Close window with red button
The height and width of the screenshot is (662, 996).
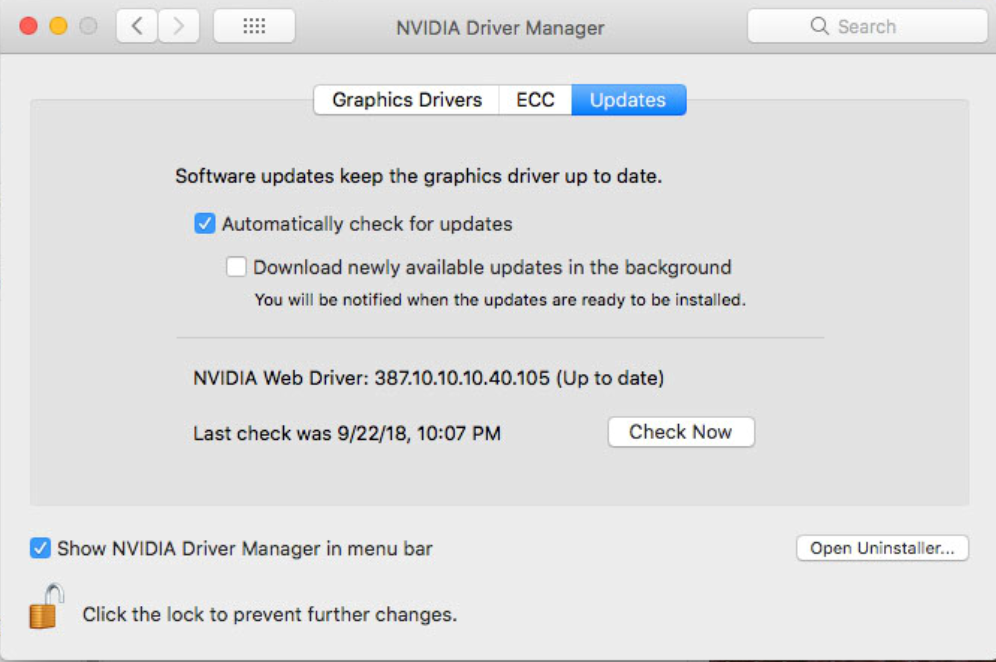pyautogui.click(x=29, y=26)
